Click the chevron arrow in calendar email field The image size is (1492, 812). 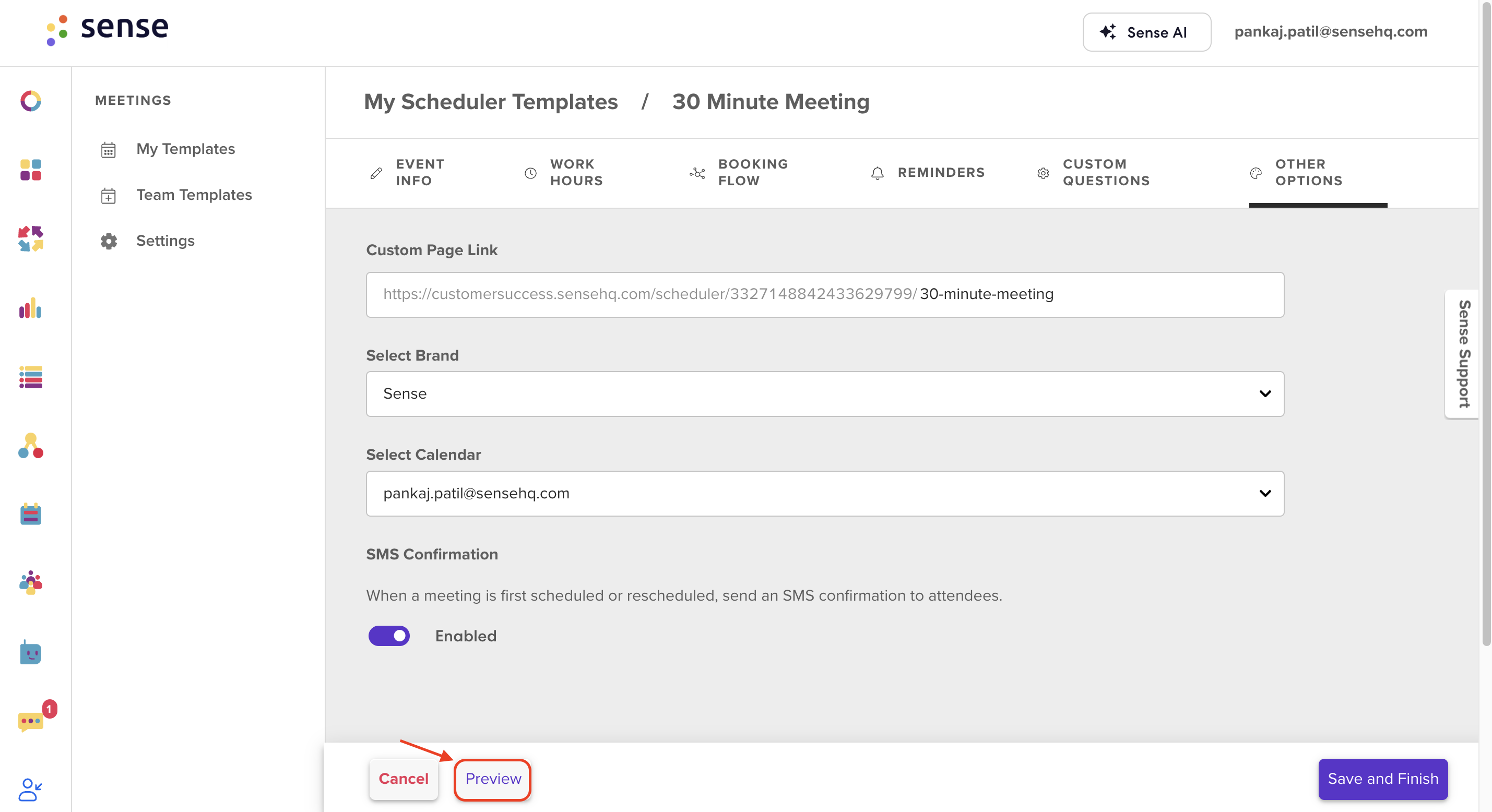click(1265, 494)
